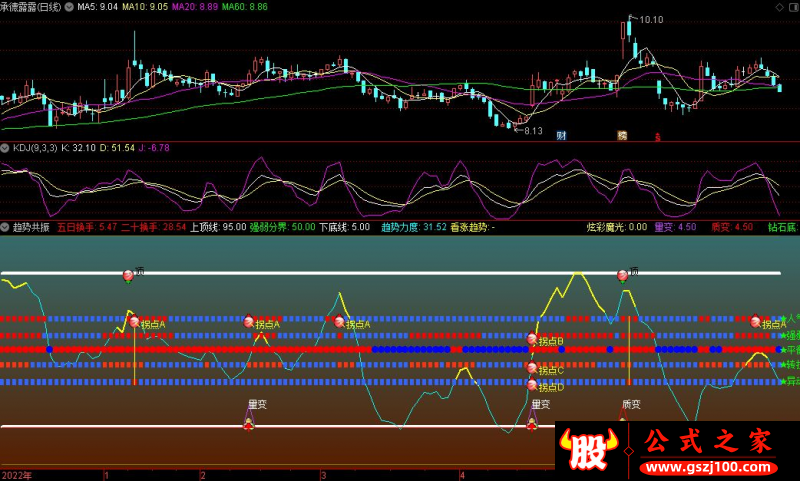
Task: Click the gear icon beside the KDJ indicator
Action: coord(5,147)
